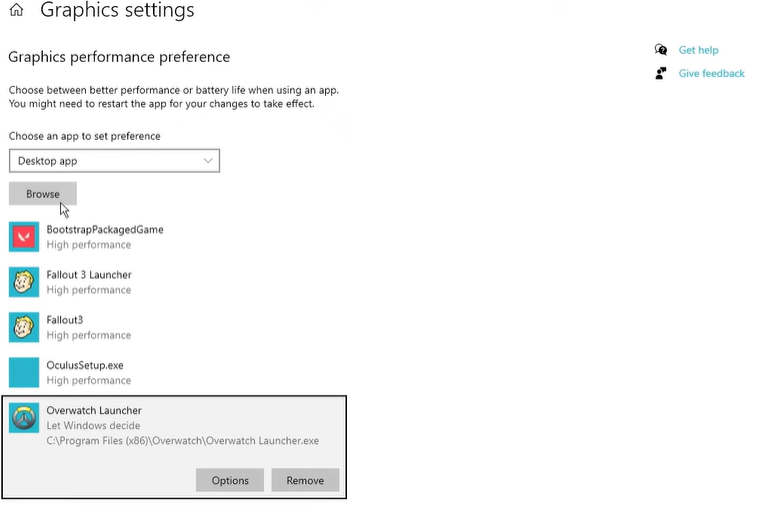Select the Fallout3 entry name
This screenshot has height=516, width=757.
click(65, 320)
